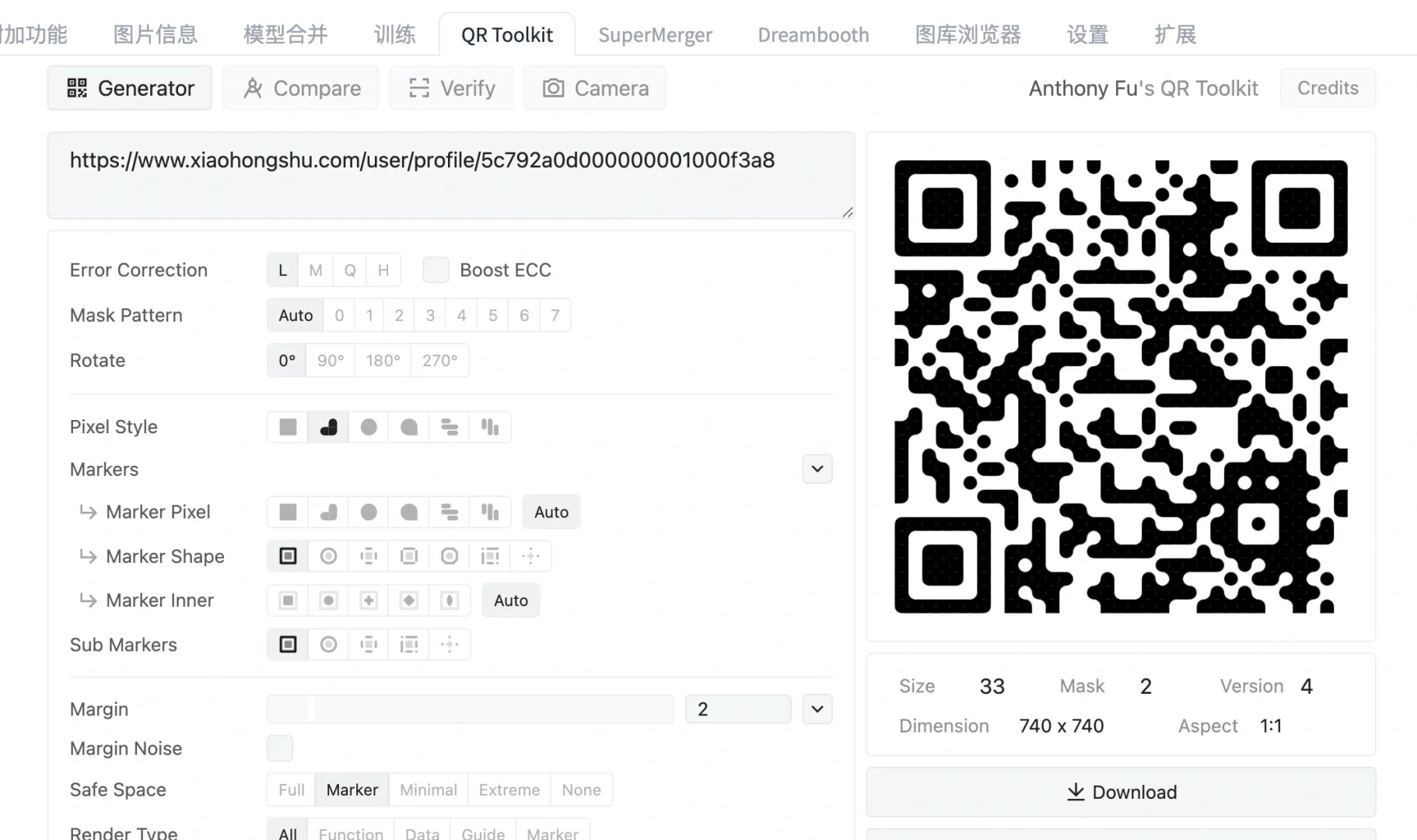
Task: Select the rounded pixel style for Marker Pixel
Action: point(327,512)
